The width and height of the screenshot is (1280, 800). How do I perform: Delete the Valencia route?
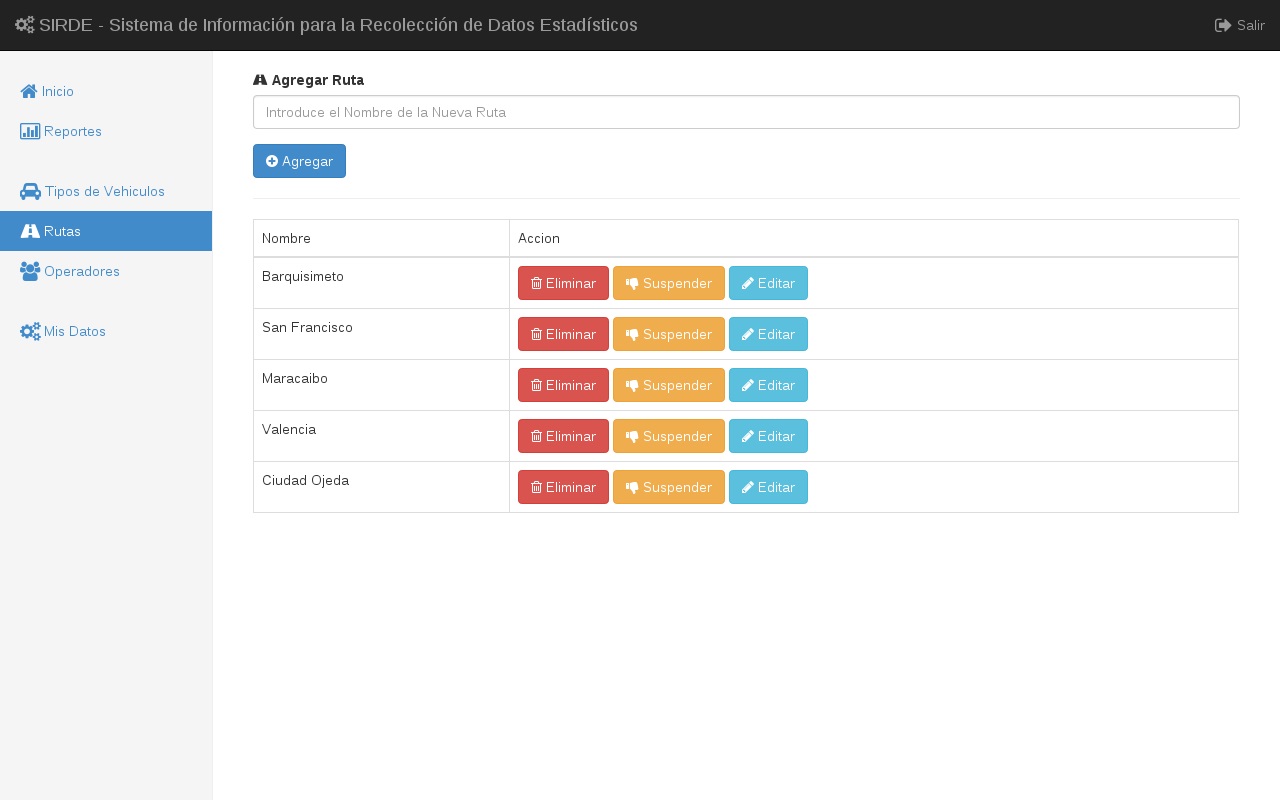563,436
